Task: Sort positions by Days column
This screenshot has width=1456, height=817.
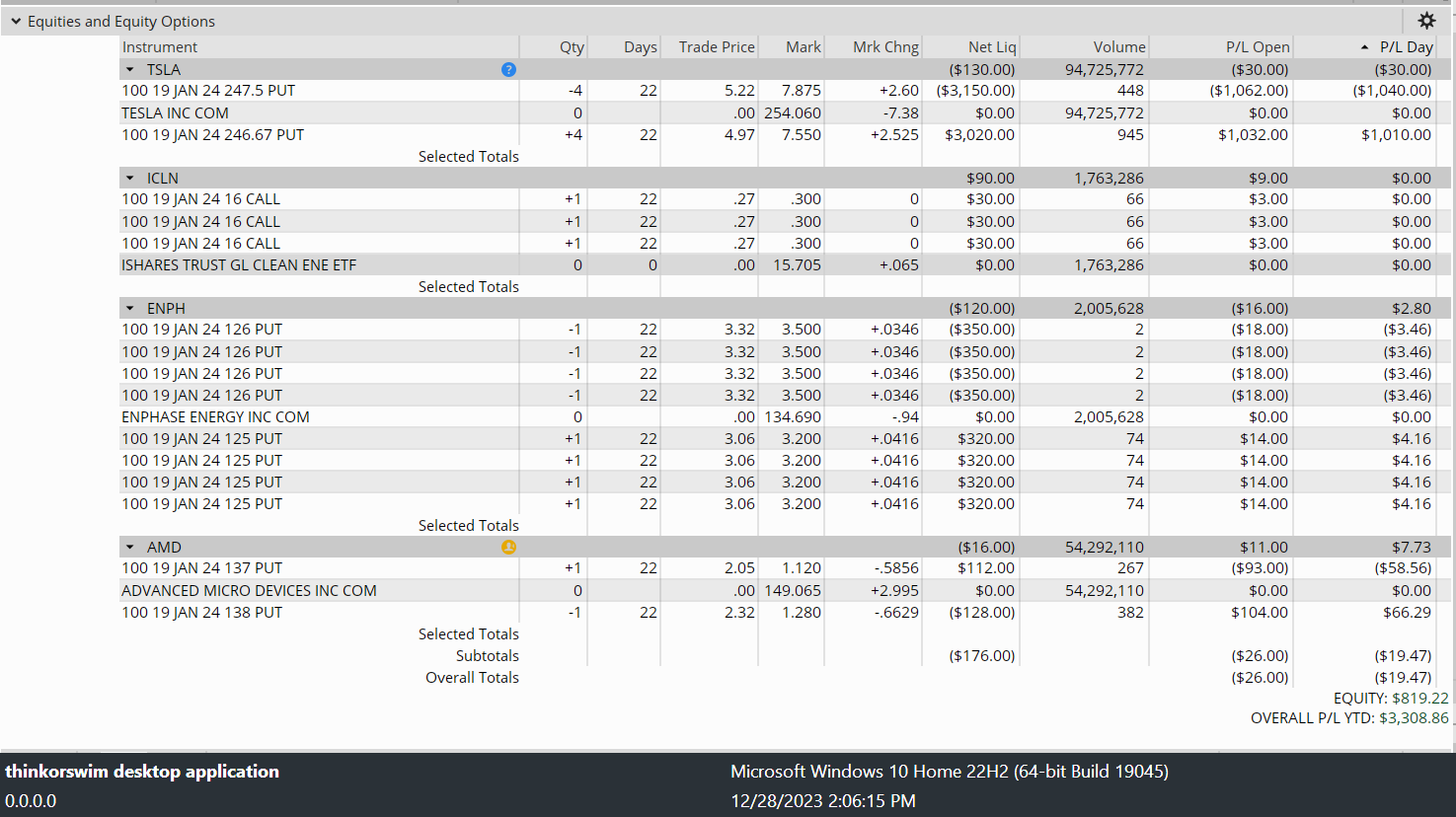Action: point(641,47)
